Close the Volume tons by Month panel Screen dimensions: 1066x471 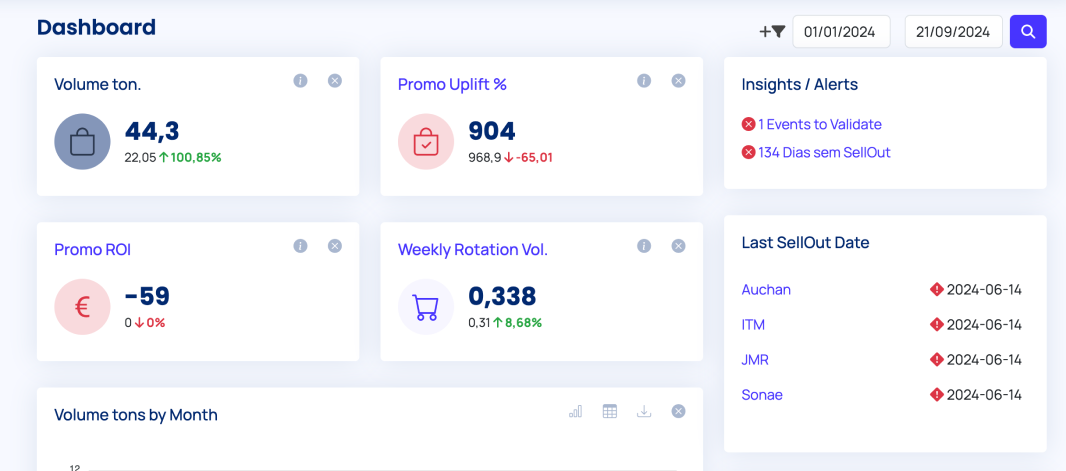pos(679,411)
